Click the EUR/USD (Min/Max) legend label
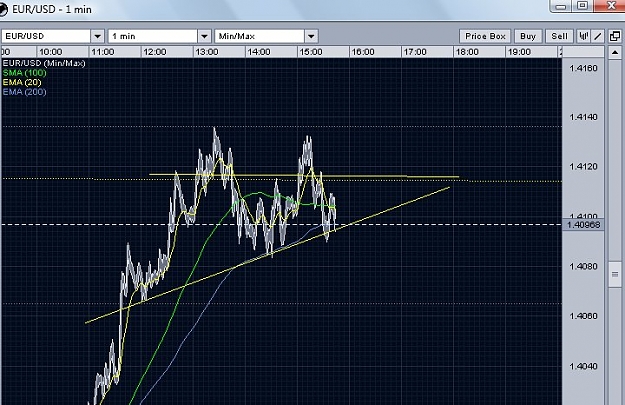The height and width of the screenshot is (405, 625). point(44,63)
